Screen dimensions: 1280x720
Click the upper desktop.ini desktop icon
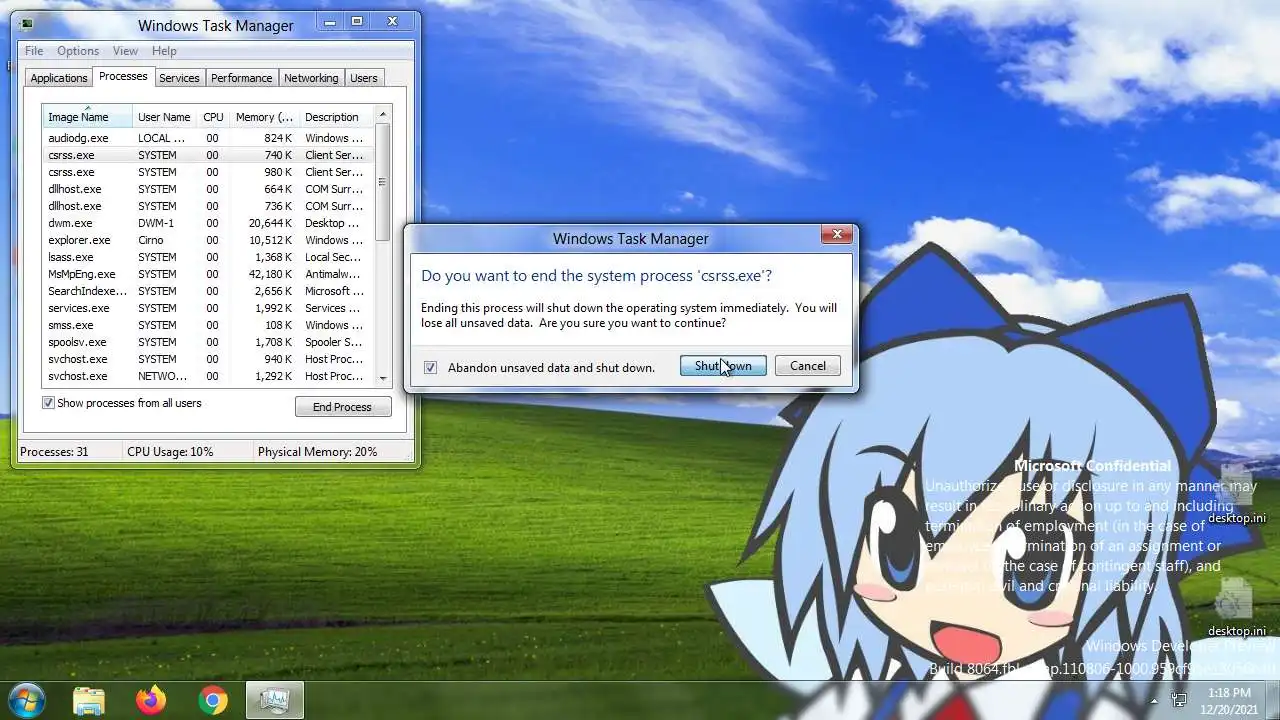1236,495
